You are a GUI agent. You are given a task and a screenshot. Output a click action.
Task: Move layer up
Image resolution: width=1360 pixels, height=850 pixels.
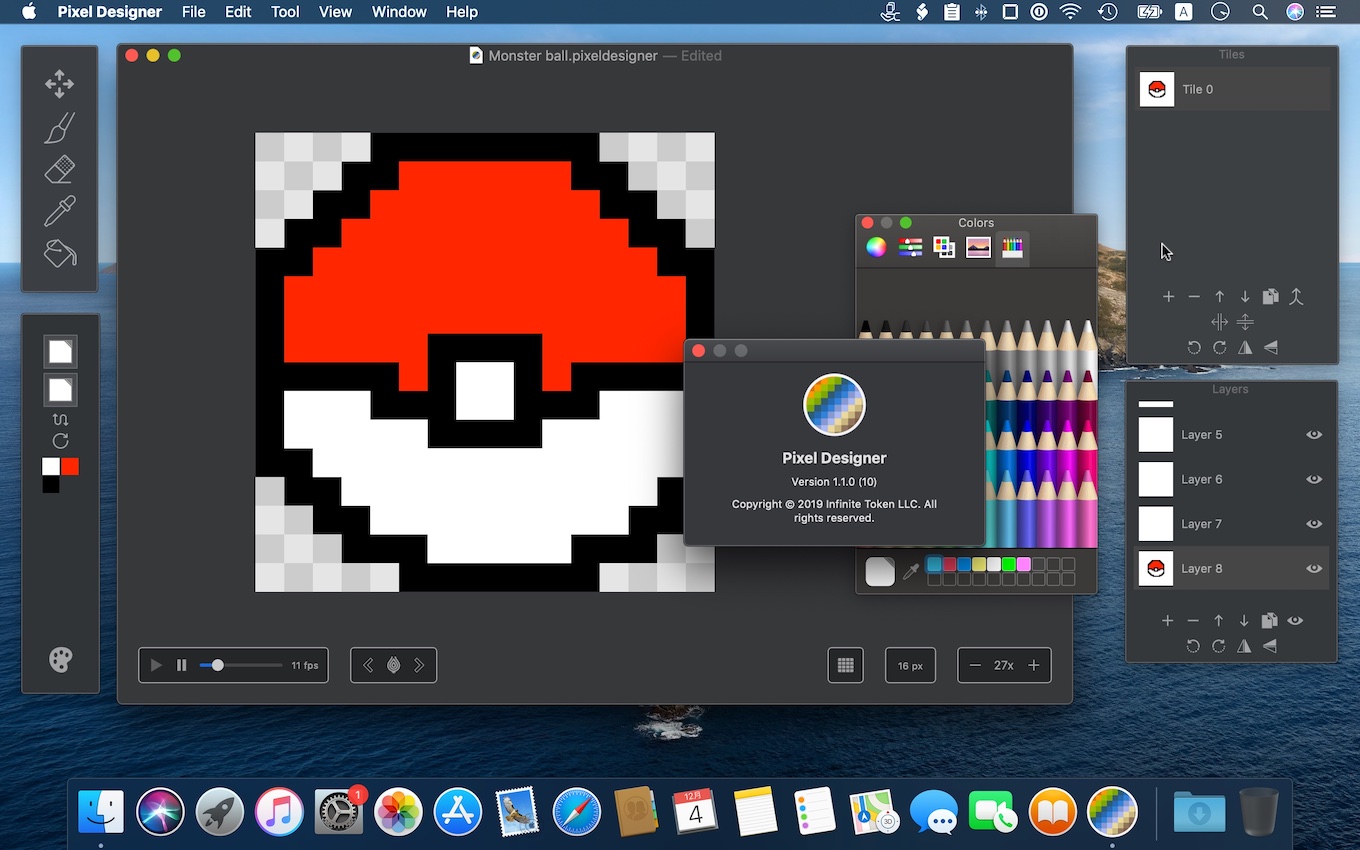pos(1219,621)
